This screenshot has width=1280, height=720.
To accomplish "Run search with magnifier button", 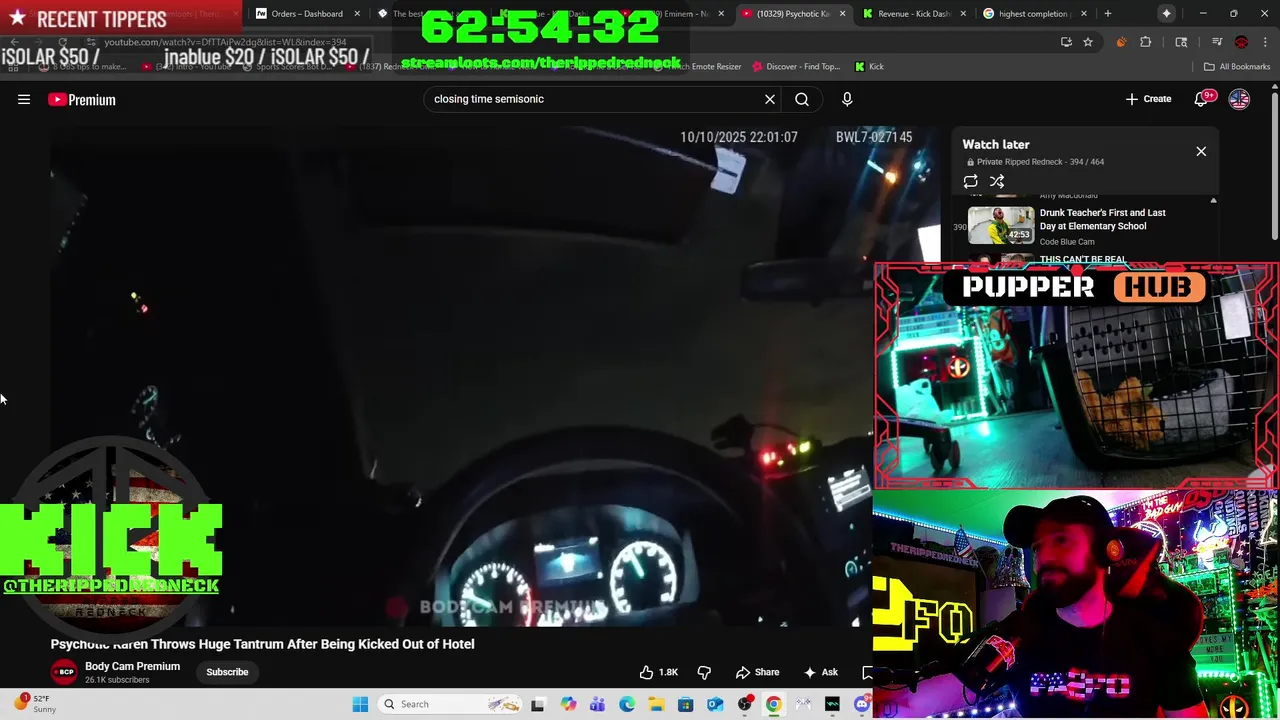I will (x=802, y=99).
